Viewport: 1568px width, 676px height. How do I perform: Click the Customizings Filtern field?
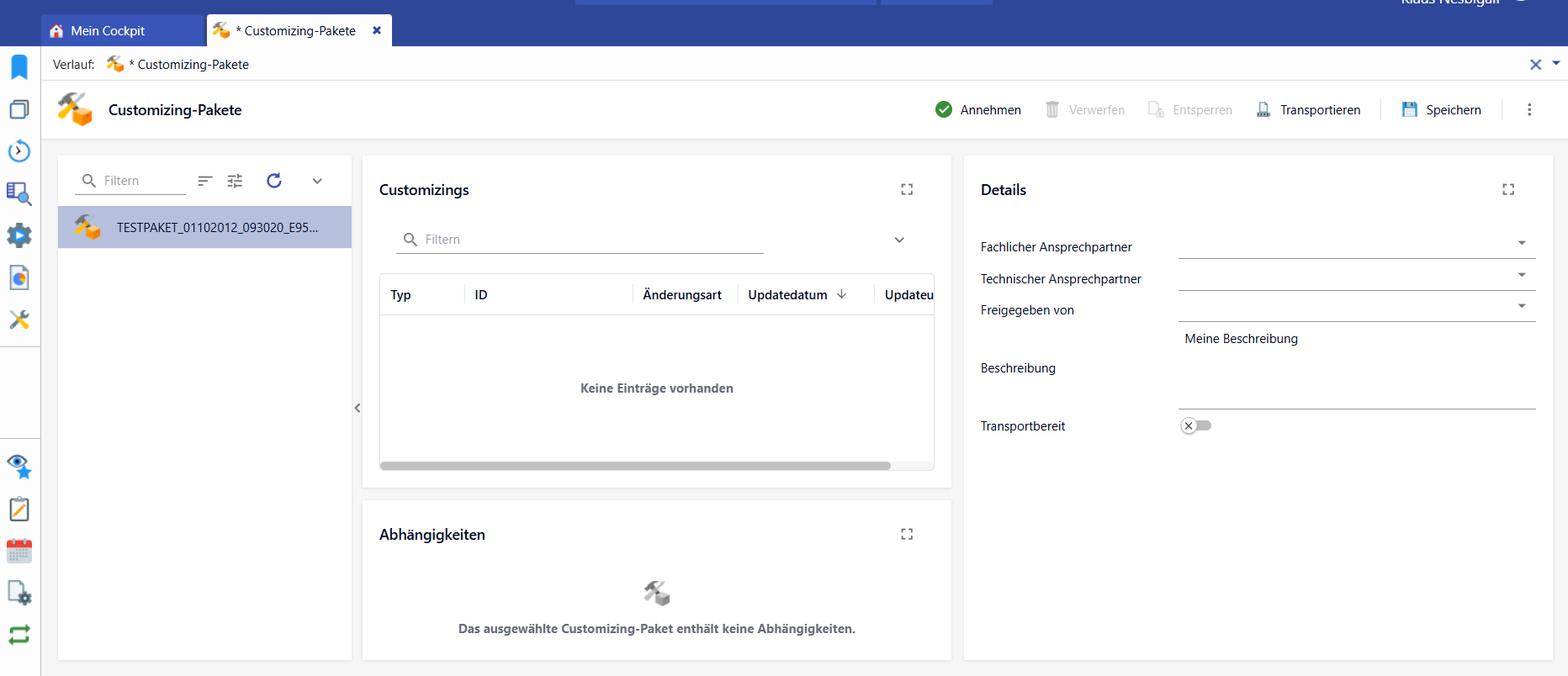pyautogui.click(x=580, y=240)
